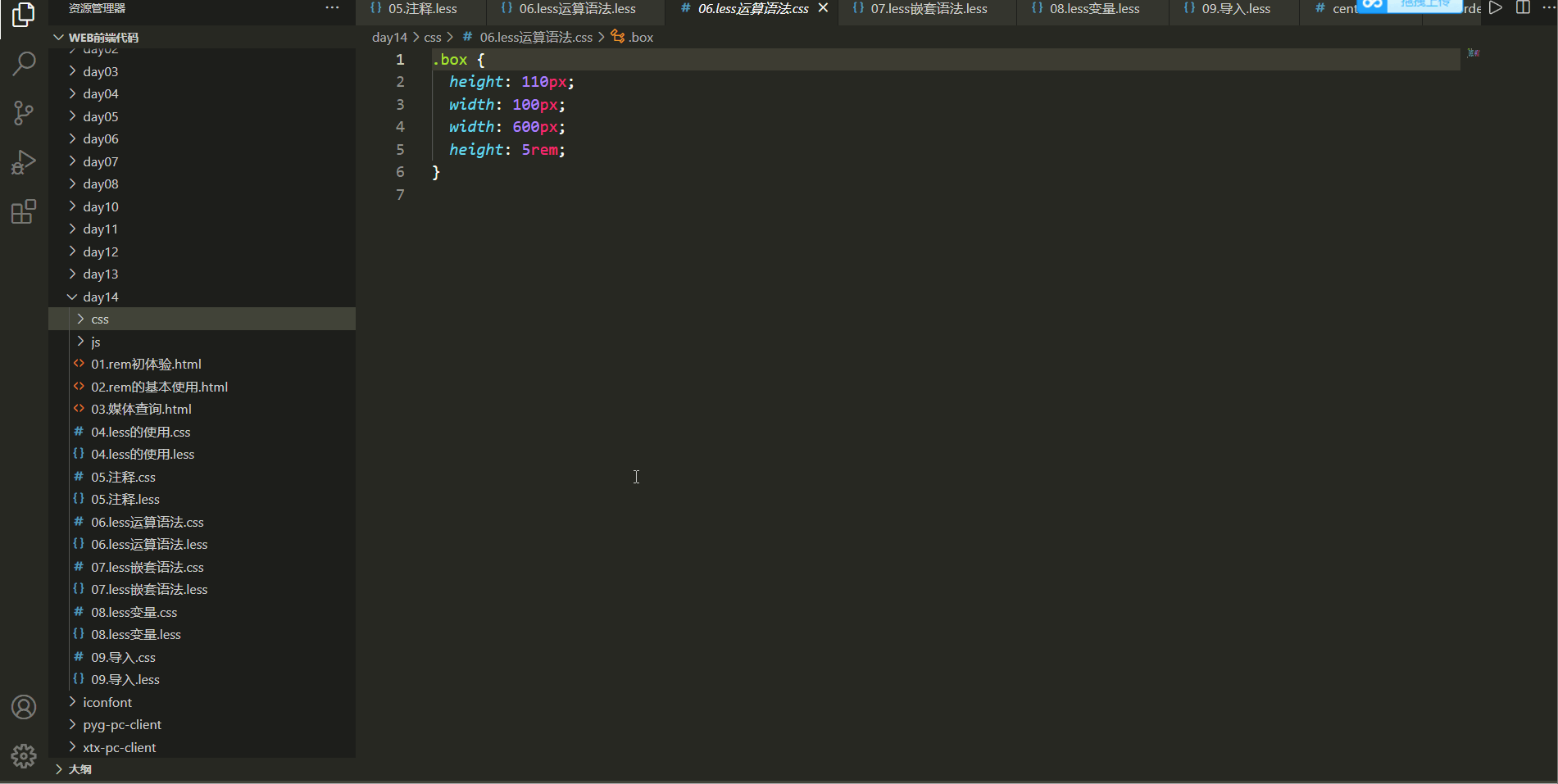
Task: Open 09.导入.css file
Action: click(202, 657)
